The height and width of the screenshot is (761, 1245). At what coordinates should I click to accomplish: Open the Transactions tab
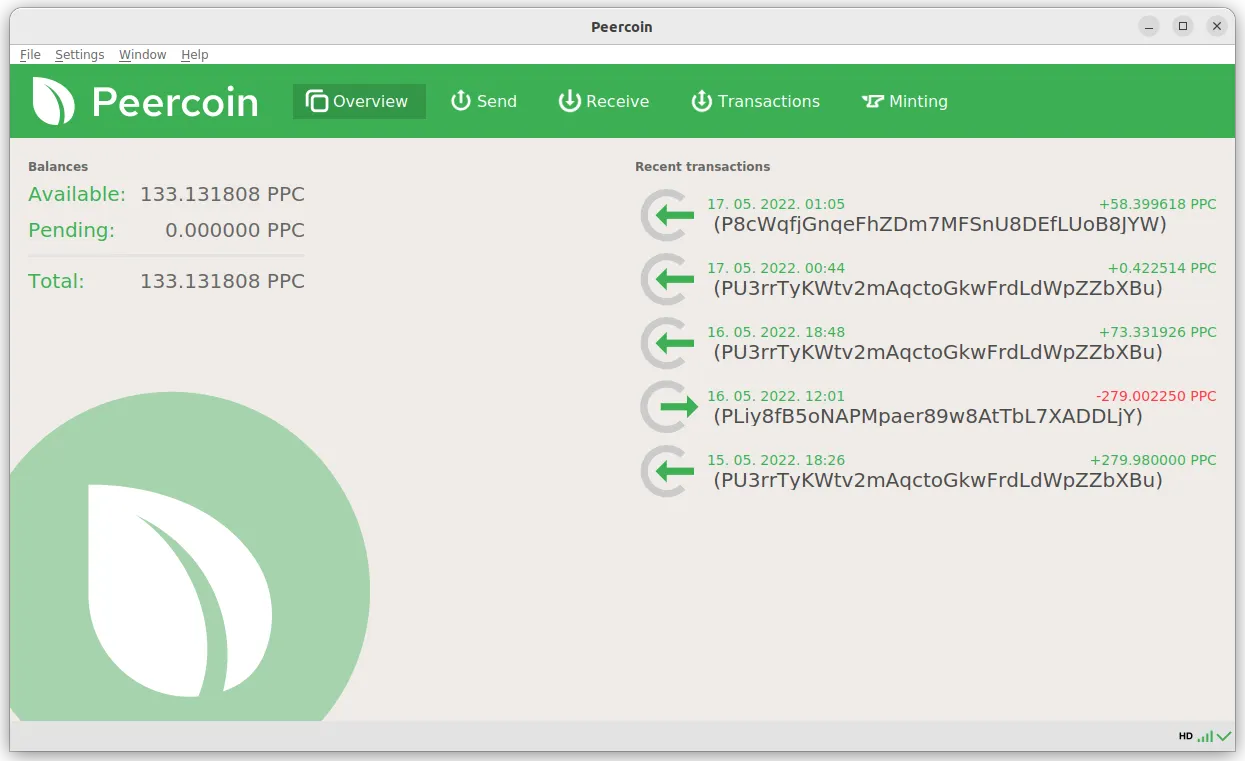(x=756, y=101)
